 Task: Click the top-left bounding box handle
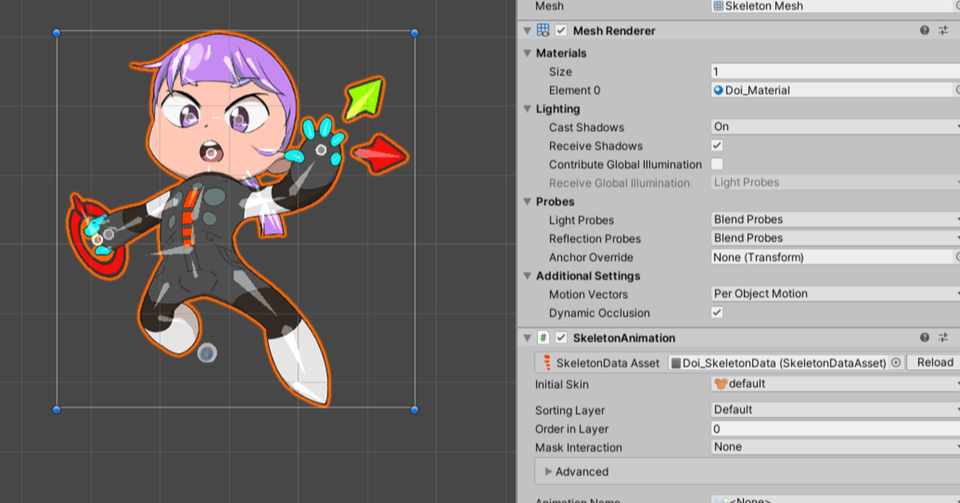[56, 32]
